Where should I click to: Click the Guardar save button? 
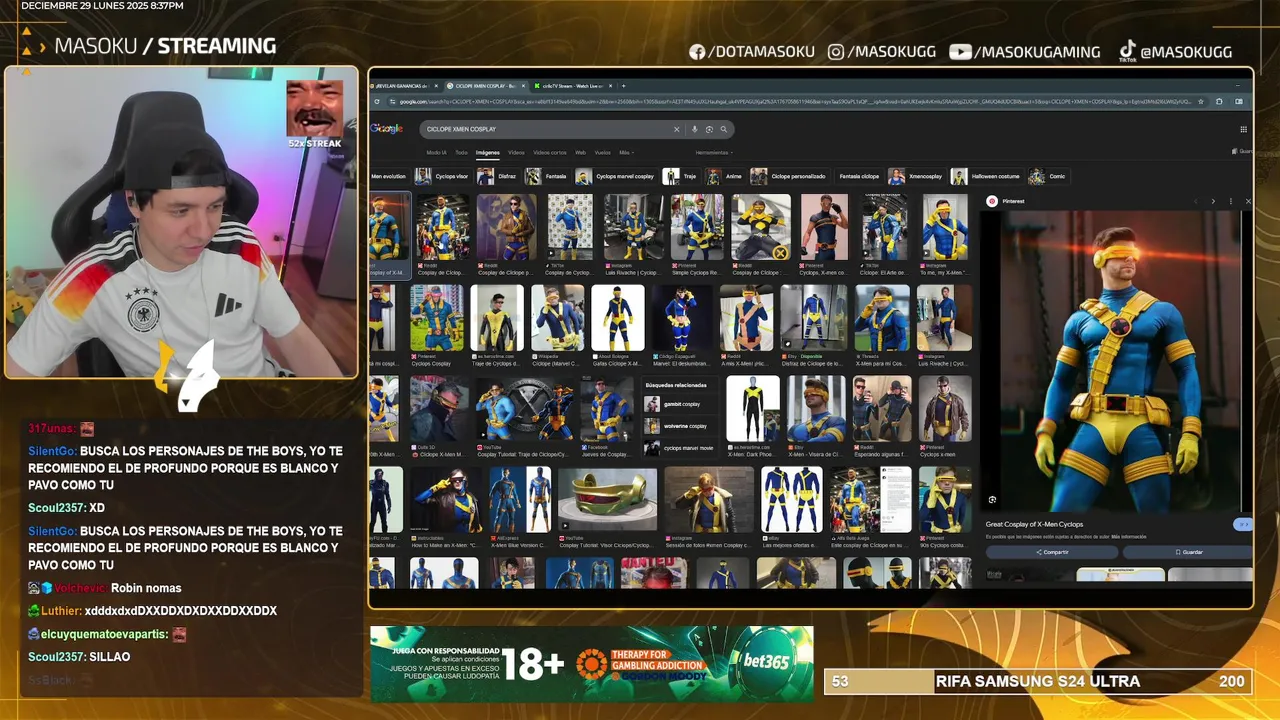pos(1188,552)
